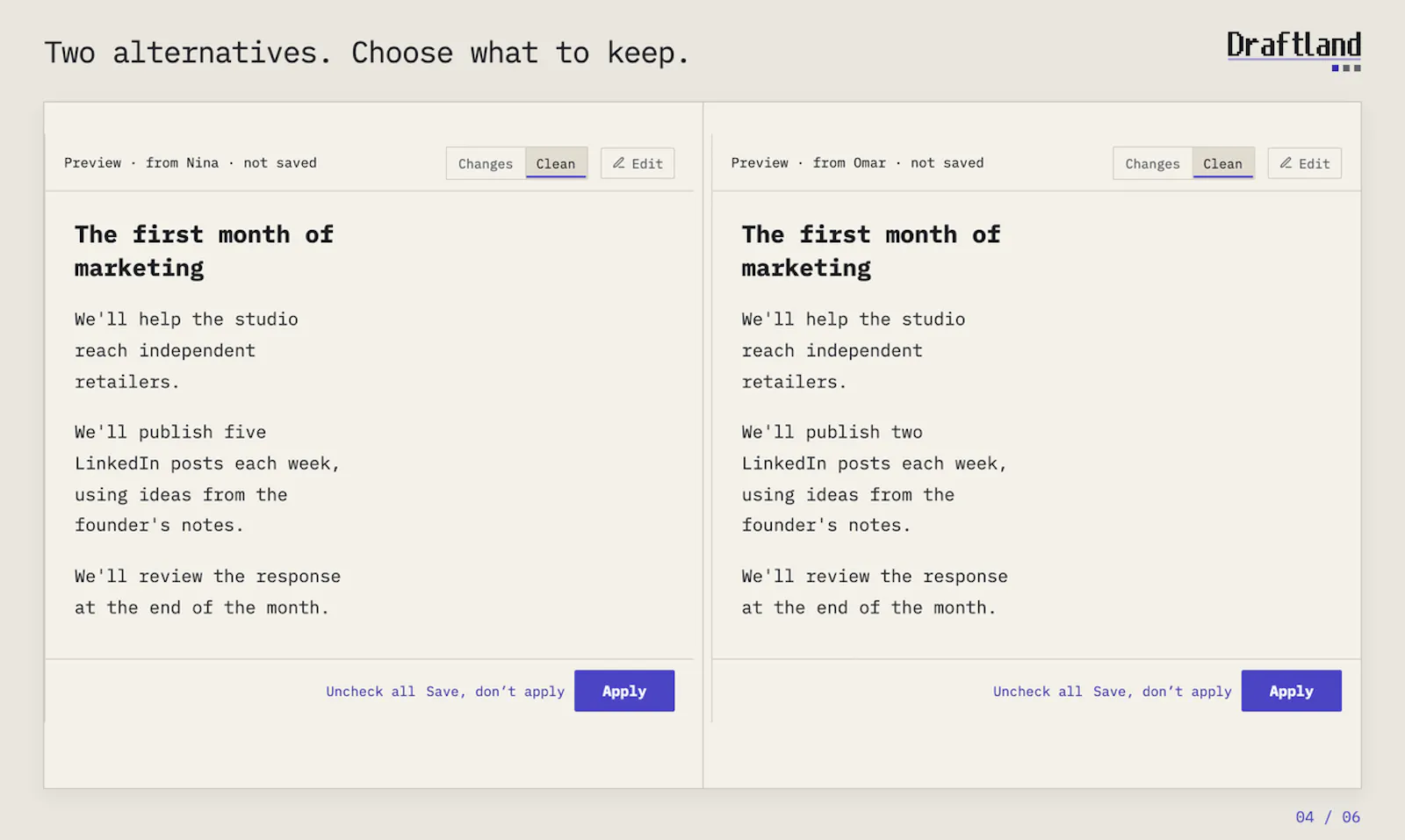Screen dimensions: 1405x840
Task: Click Omar's 'review the response' paragraph
Action: pos(875,592)
